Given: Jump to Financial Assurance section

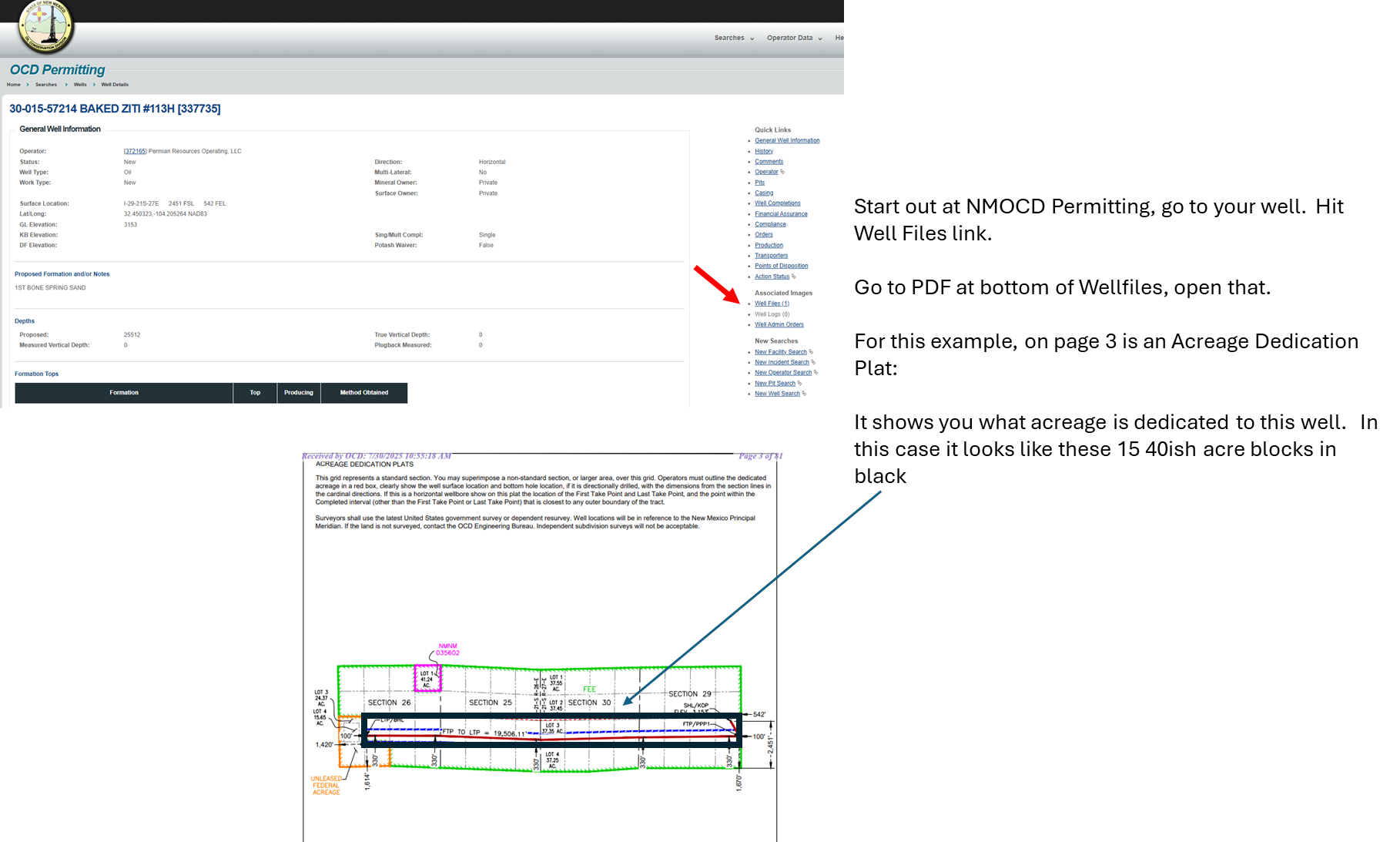Looking at the screenshot, I should click(781, 214).
